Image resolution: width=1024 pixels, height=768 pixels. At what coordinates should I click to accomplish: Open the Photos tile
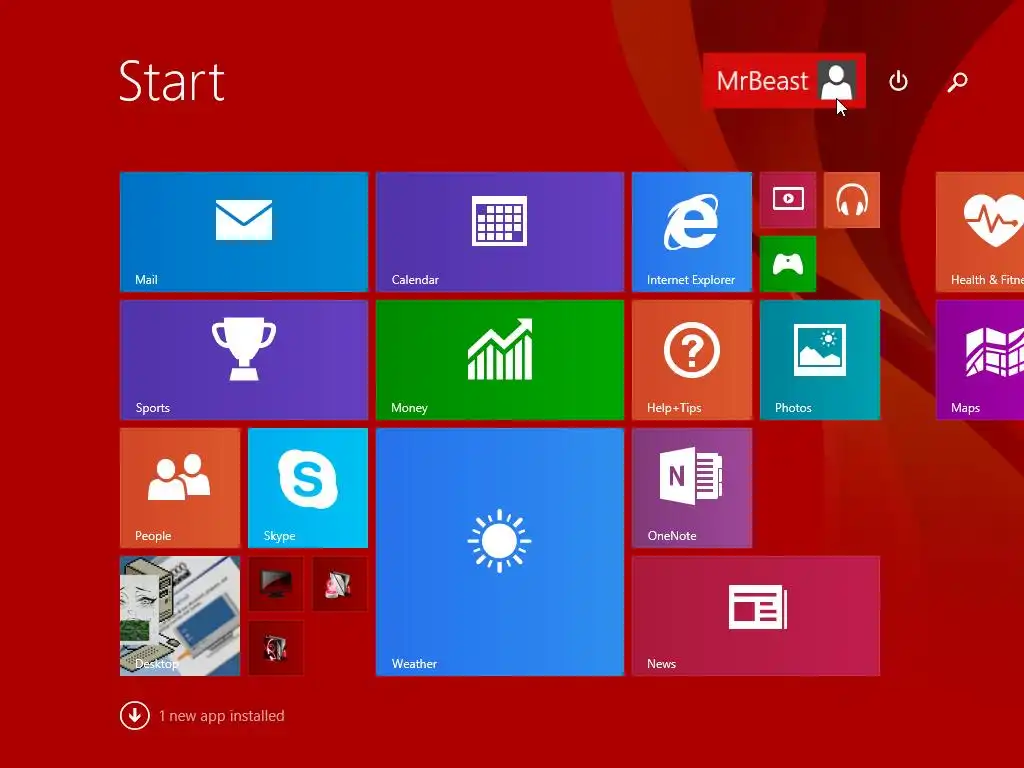point(820,360)
